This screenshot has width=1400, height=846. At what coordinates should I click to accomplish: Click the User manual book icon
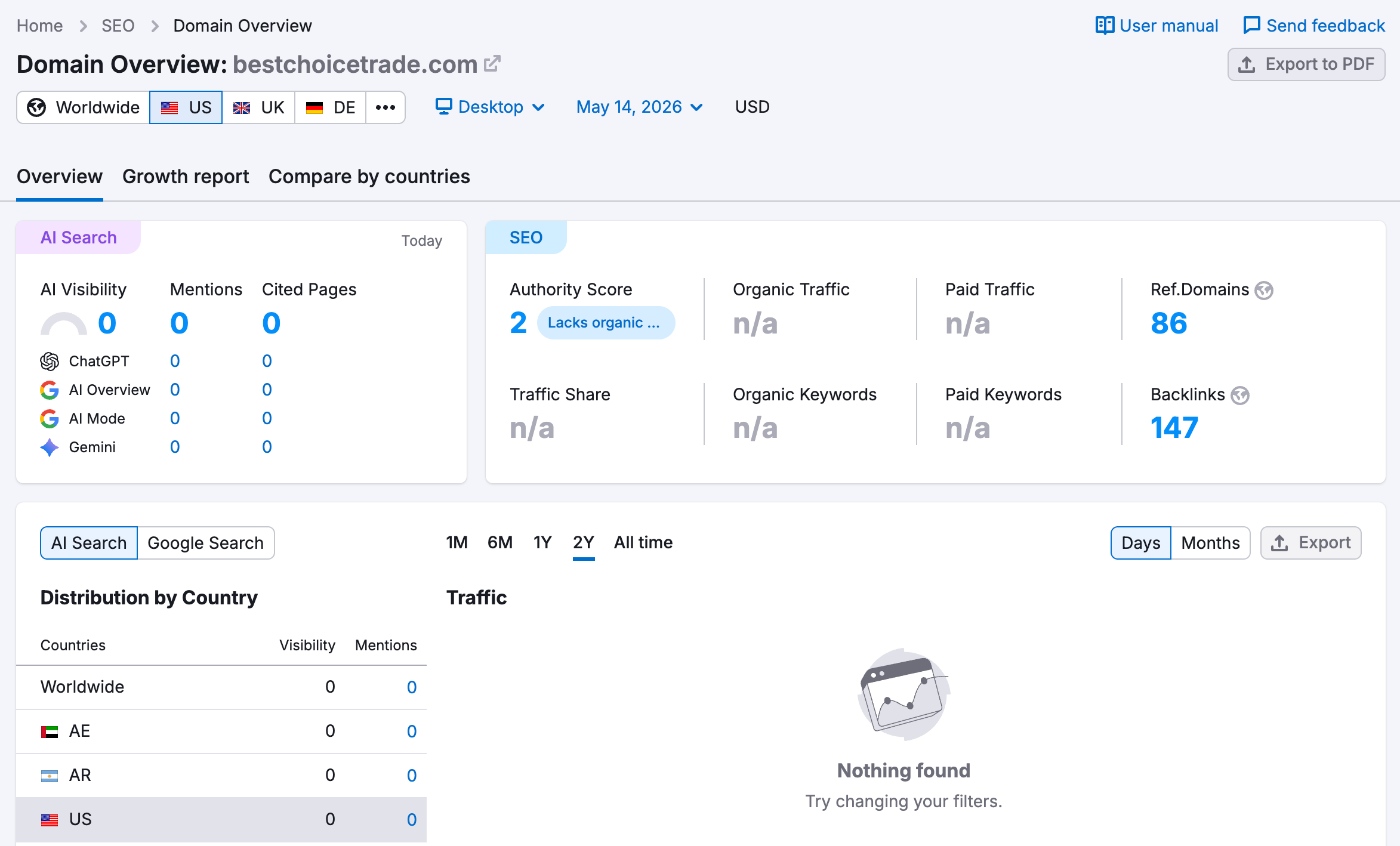(1105, 26)
